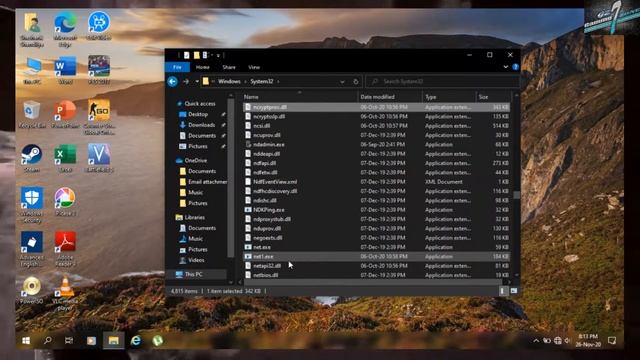640x360 pixels.
Task: Select the Steam desktop shortcut
Action: click(32, 158)
